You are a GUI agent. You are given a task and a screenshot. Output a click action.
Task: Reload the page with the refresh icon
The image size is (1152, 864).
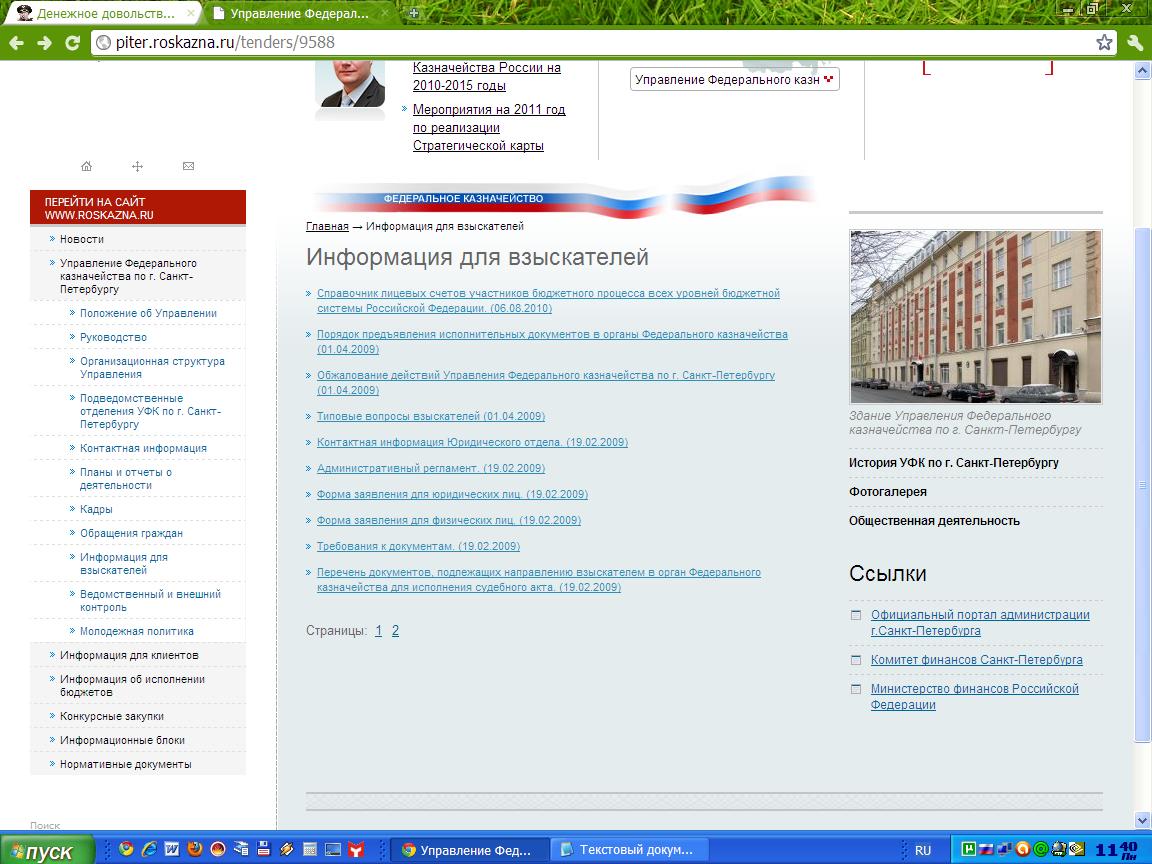click(x=72, y=42)
